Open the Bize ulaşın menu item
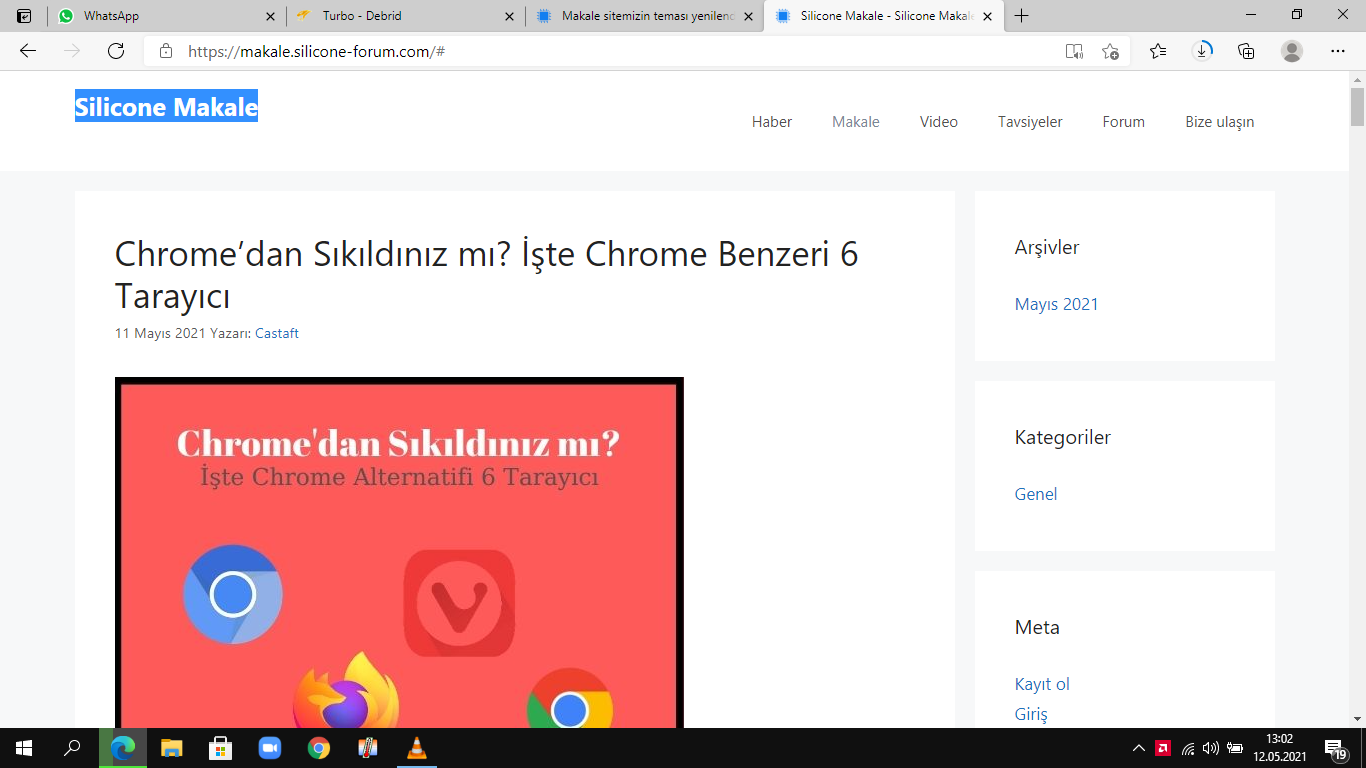Screen dimensions: 1366x768 (x=1220, y=122)
